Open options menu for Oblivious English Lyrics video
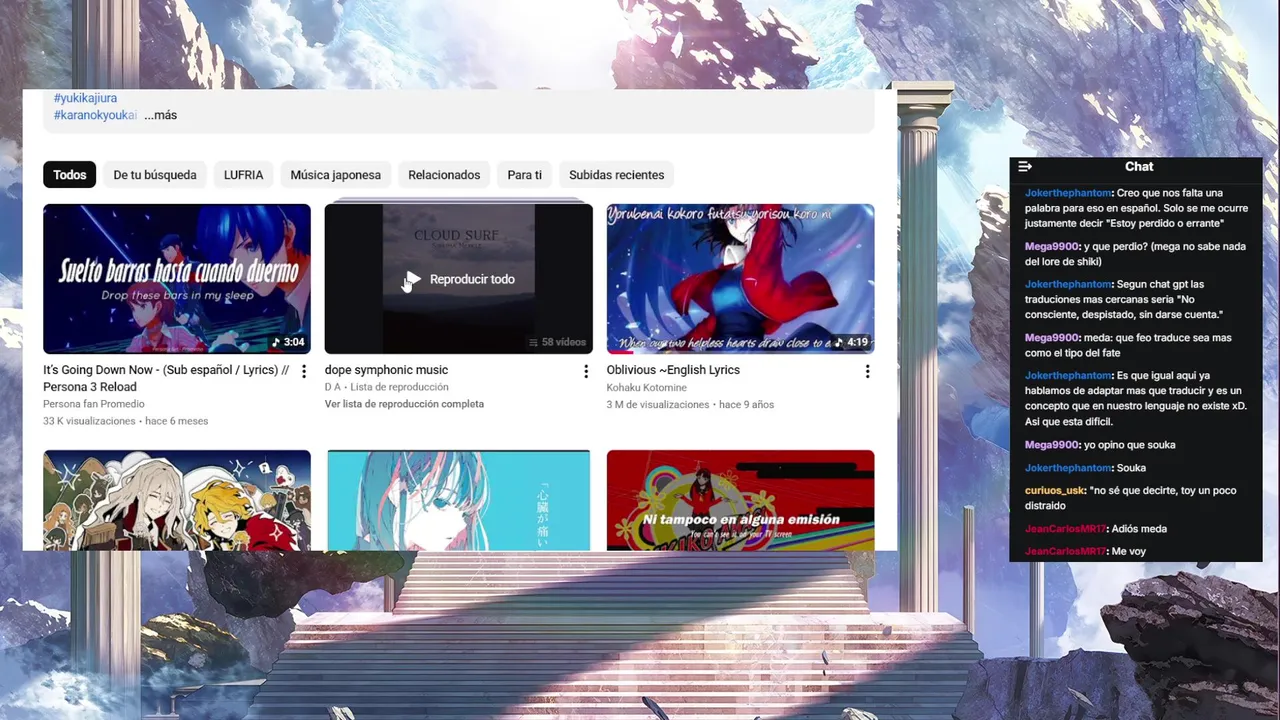The height and width of the screenshot is (720, 1280). [867, 372]
